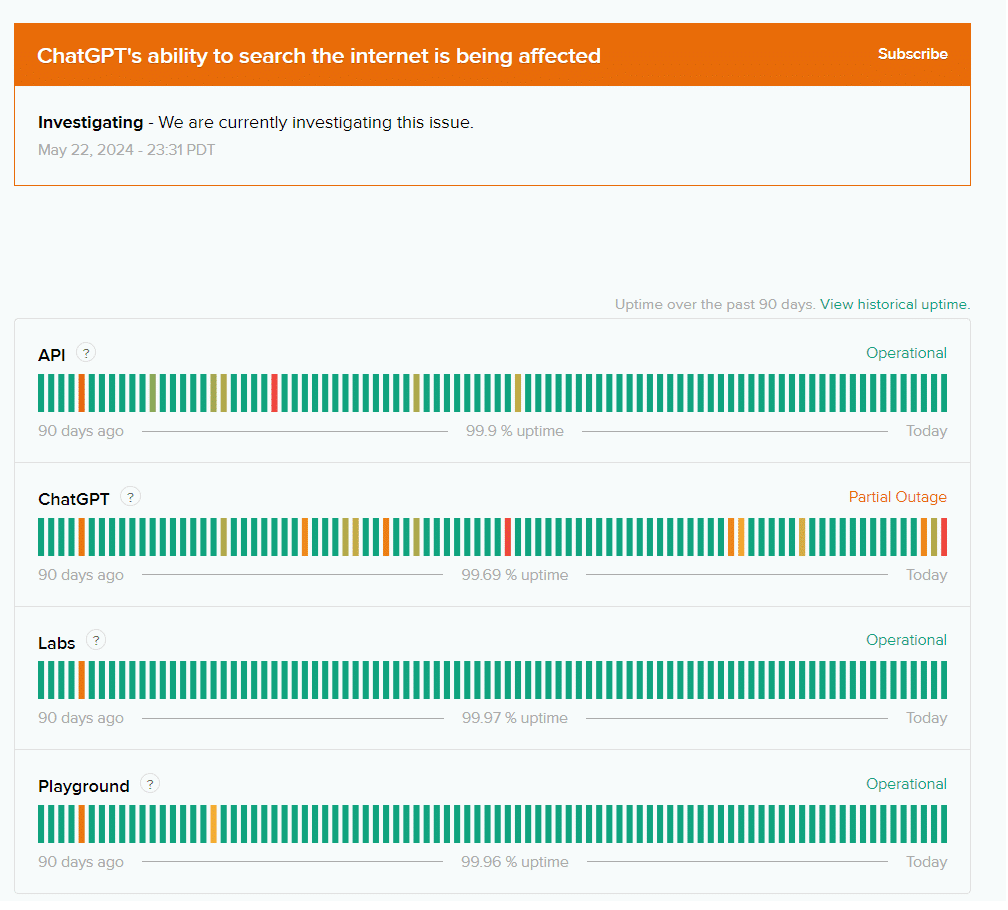This screenshot has width=1008, height=910.
Task: Open the Labs help tooltip icon
Action: (96, 640)
